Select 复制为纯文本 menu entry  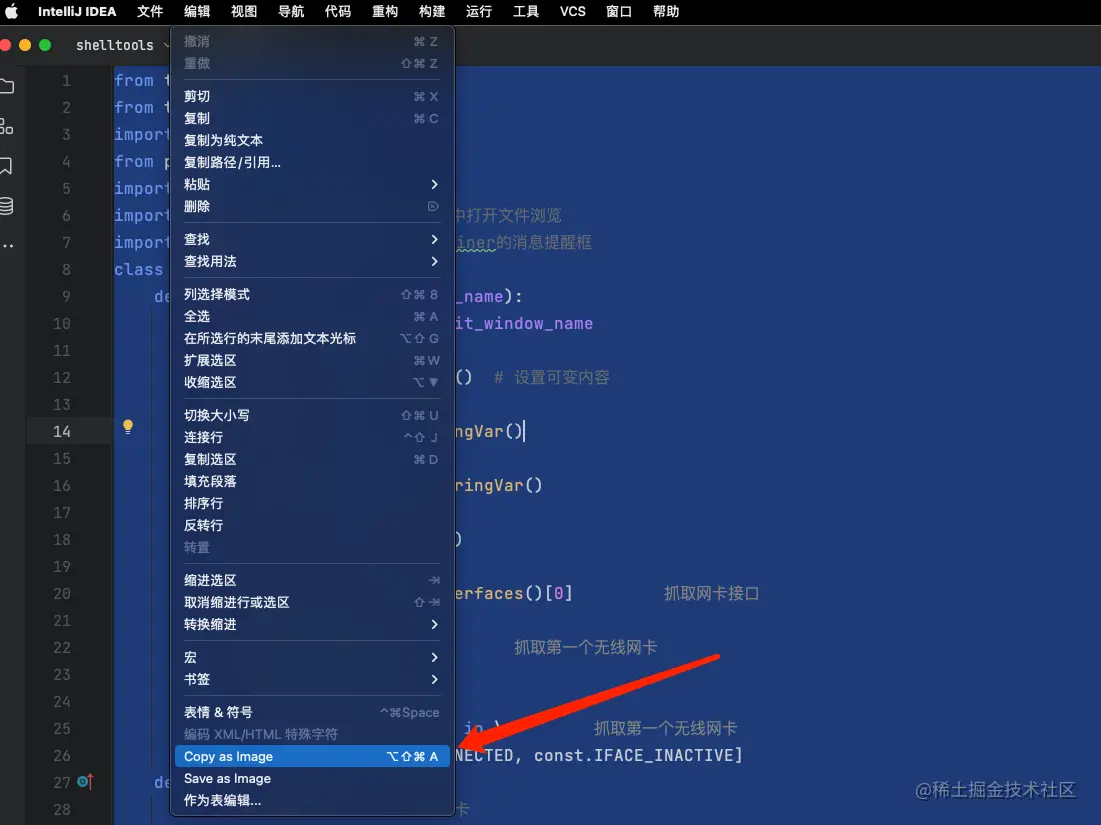pos(312,140)
